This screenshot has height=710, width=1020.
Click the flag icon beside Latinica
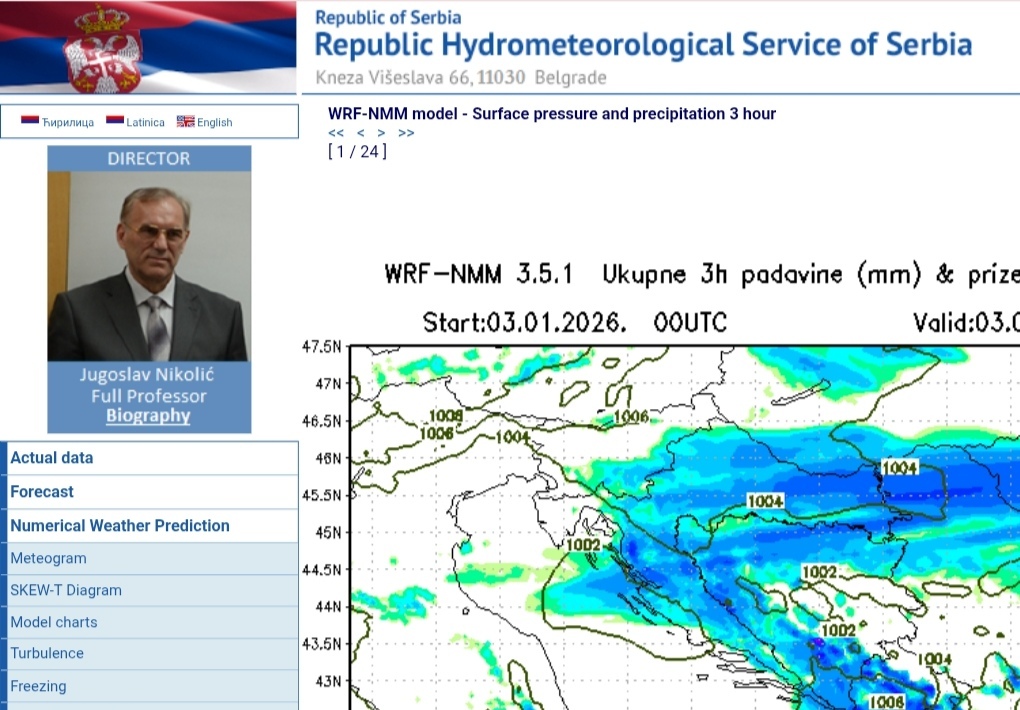click(x=115, y=121)
